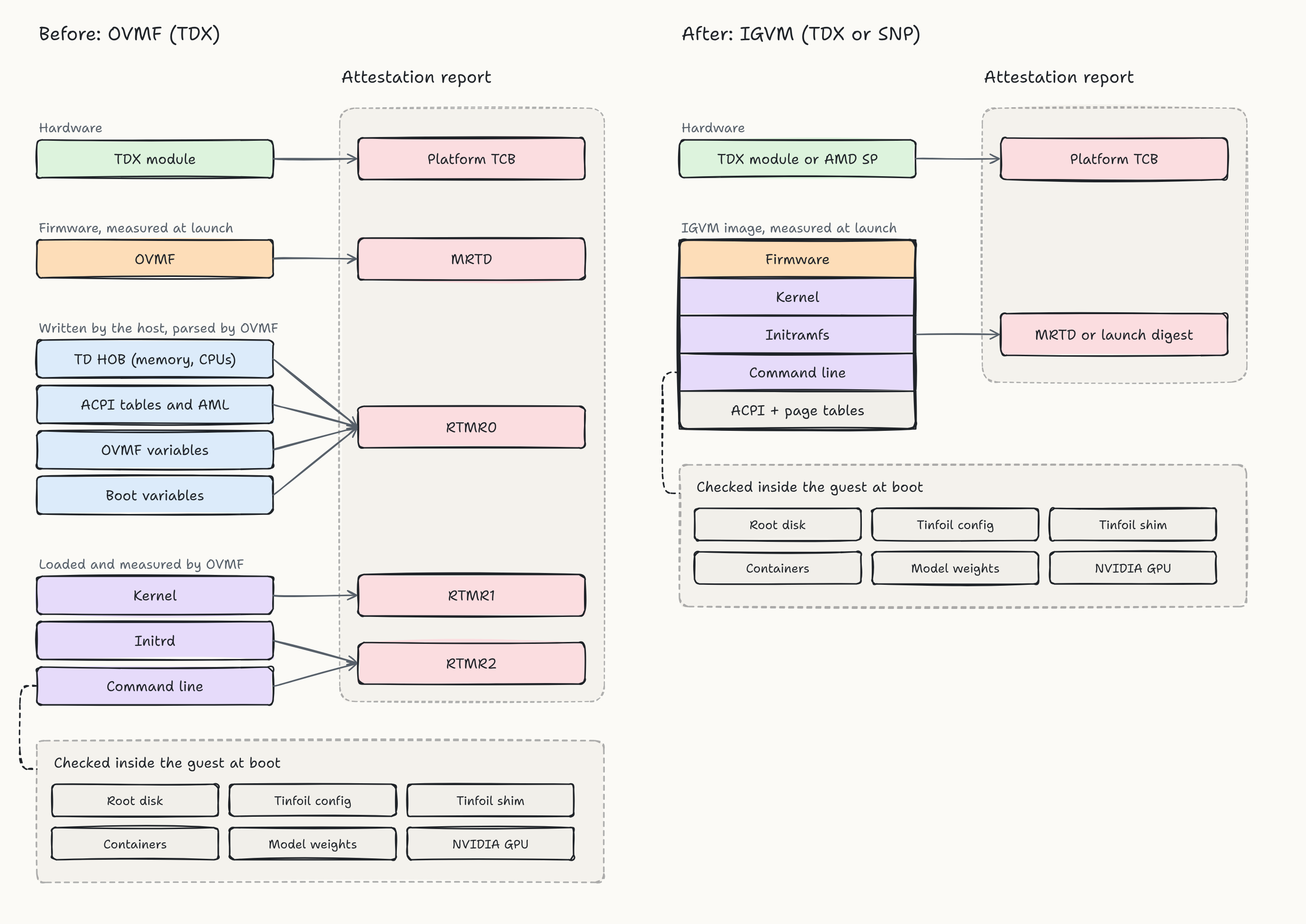Select the orange 'OVMF' firmware box
The width and height of the screenshot is (1306, 924).
(155, 259)
